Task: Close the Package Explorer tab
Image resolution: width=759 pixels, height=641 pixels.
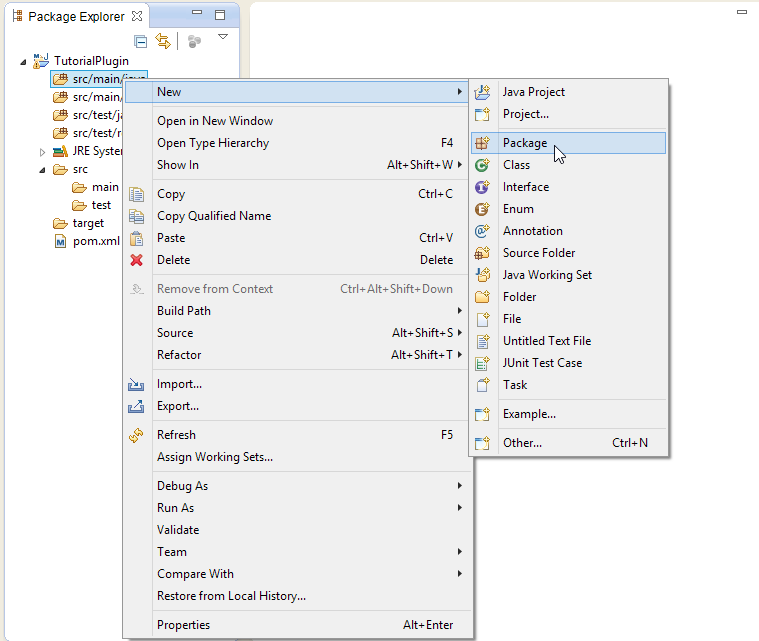Action: (137, 16)
